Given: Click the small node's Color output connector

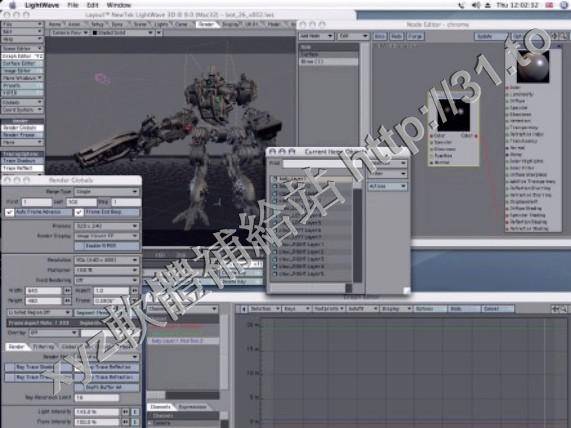Looking at the screenshot, I should click(476, 136).
